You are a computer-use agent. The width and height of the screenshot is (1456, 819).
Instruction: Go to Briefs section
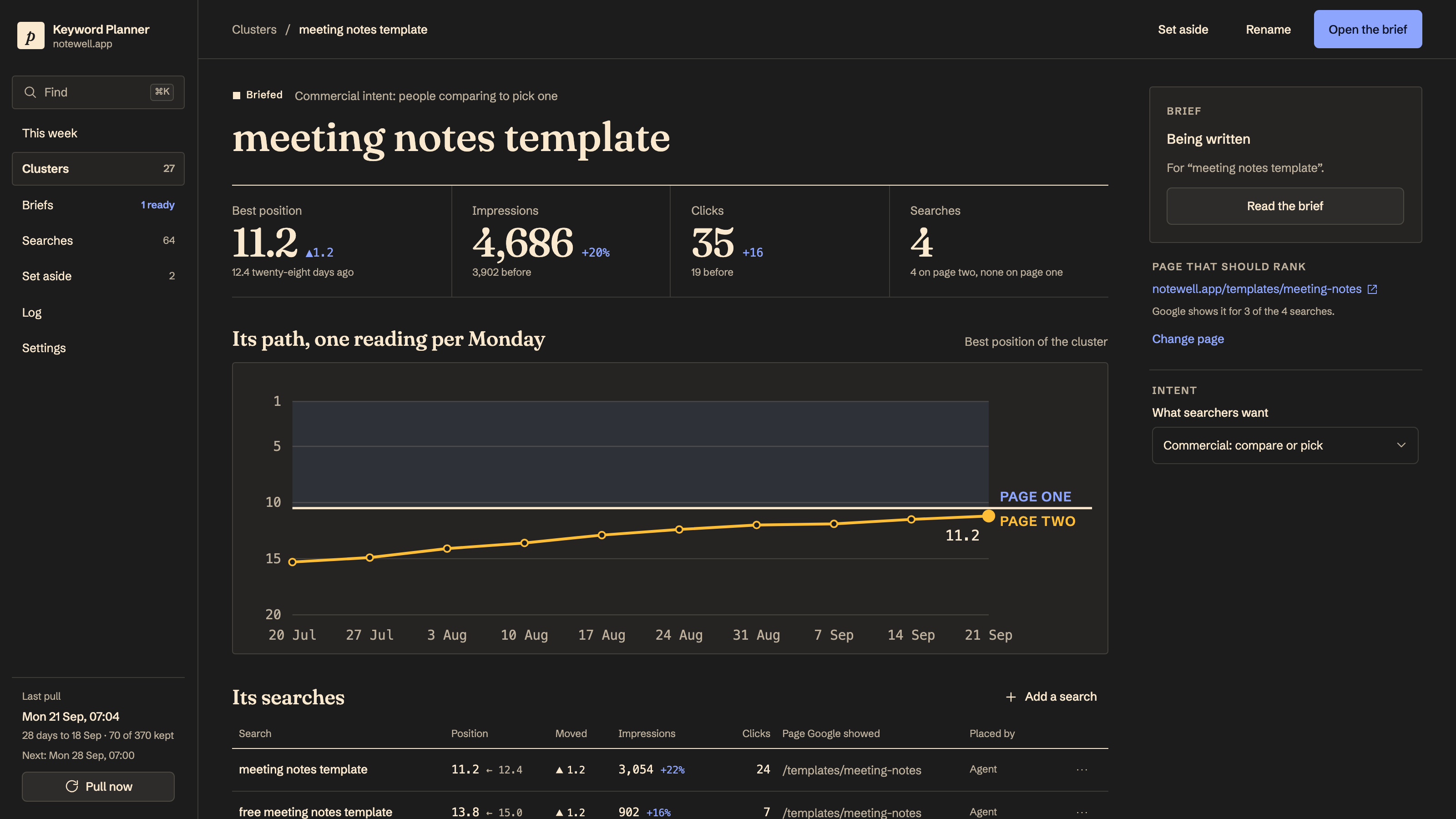[x=98, y=205]
